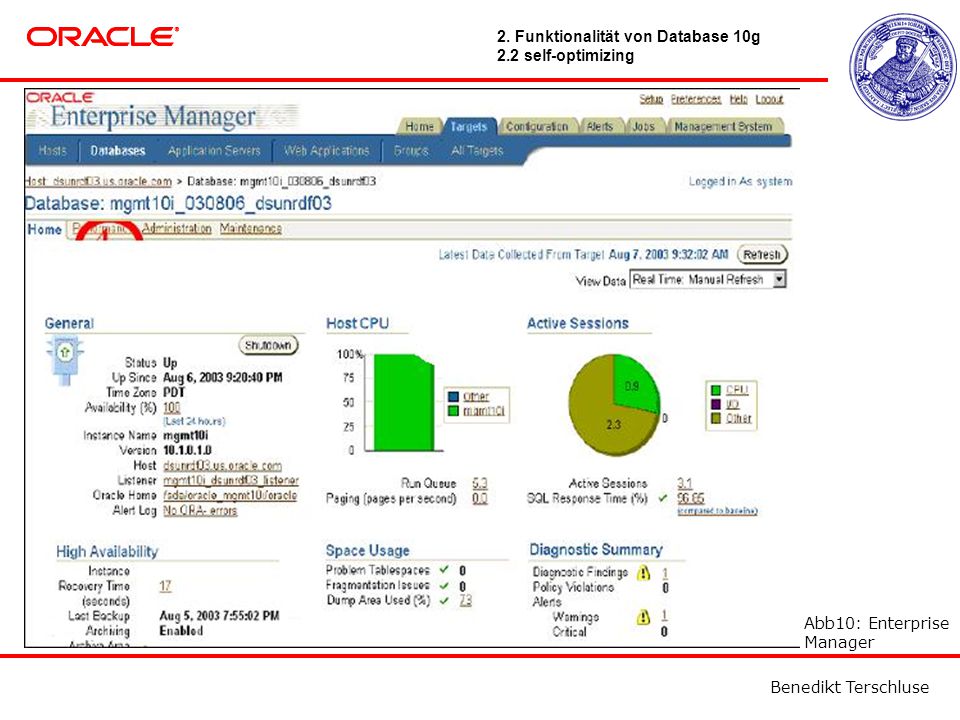Open the Dump Area Used value 73
This screenshot has height=720, width=960.
click(x=466, y=601)
